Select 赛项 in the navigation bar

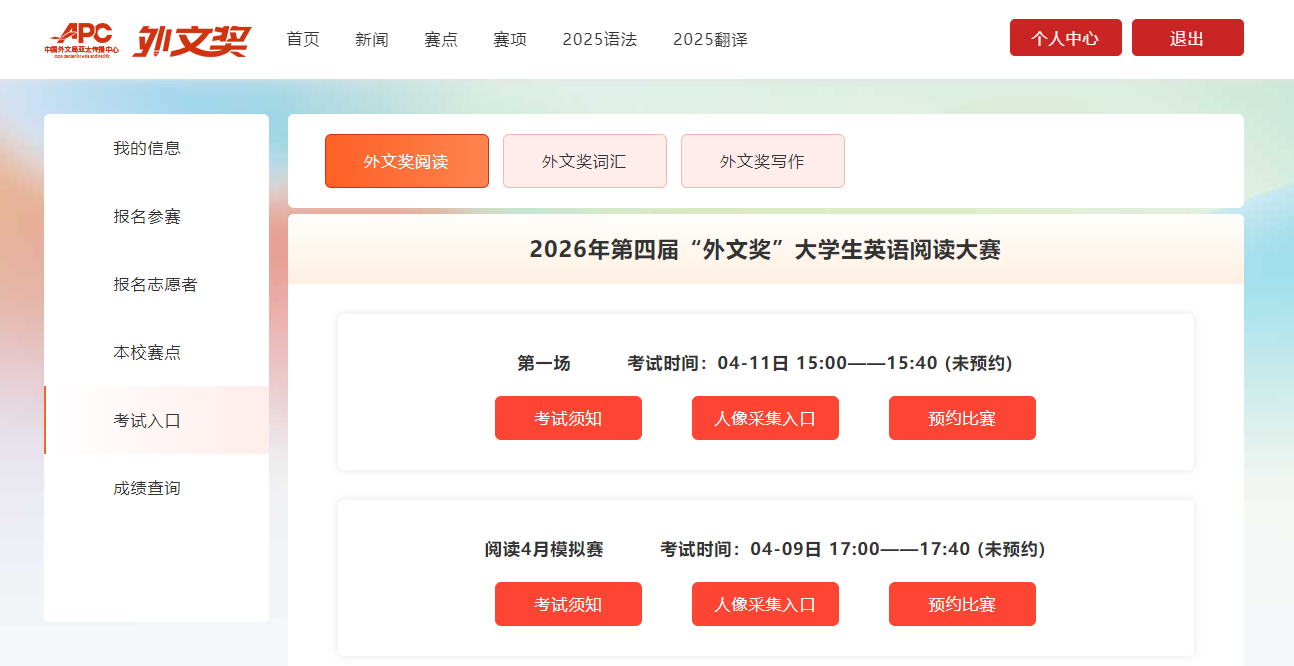[510, 39]
